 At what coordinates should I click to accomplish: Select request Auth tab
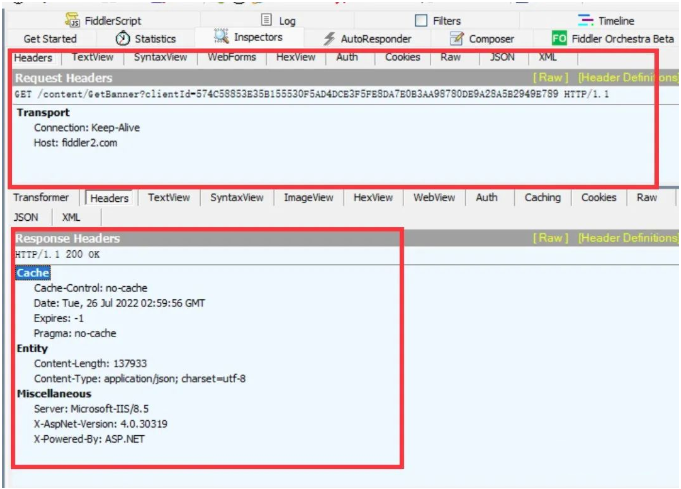pyautogui.click(x=347, y=57)
